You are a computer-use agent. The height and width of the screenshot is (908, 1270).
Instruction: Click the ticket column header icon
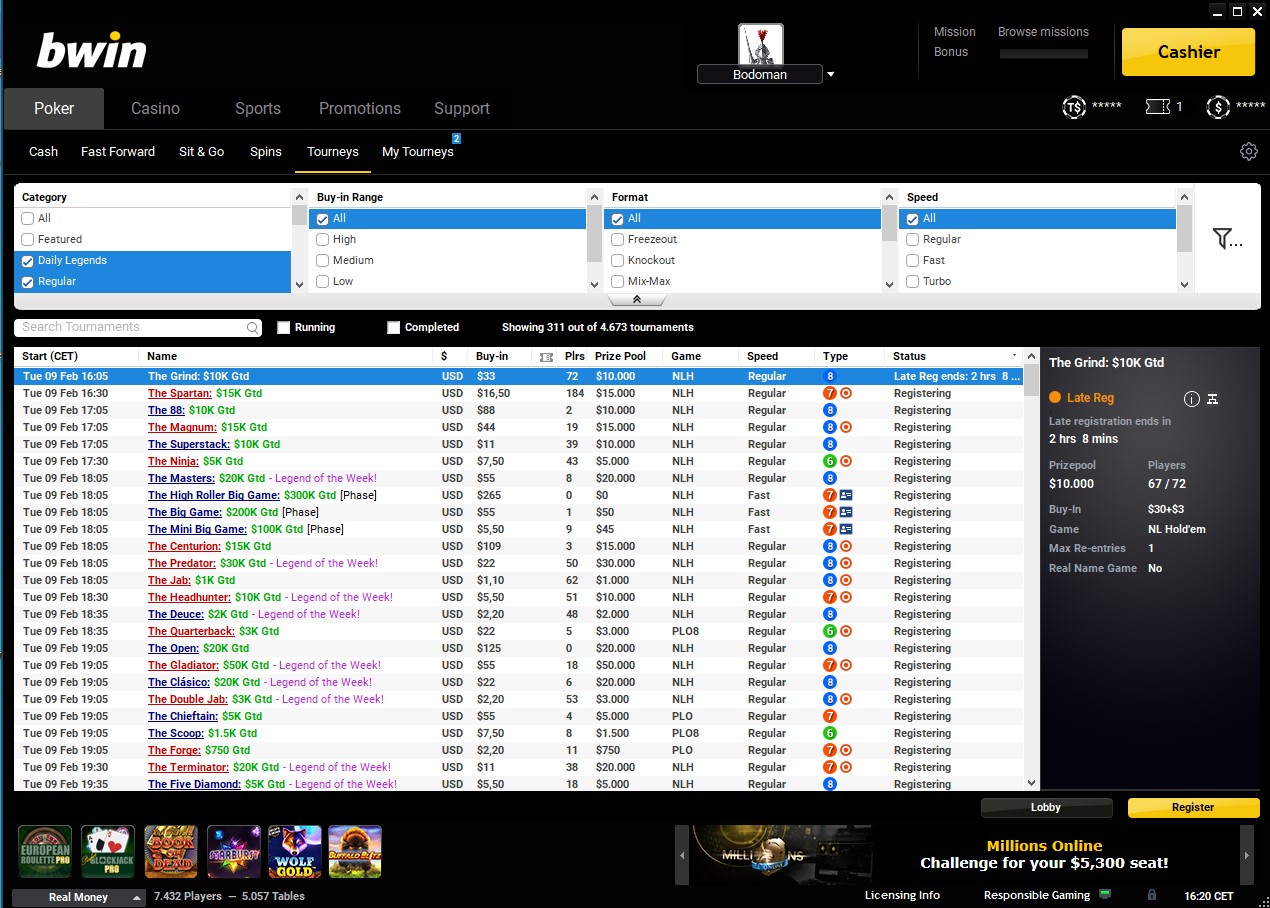[545, 357]
